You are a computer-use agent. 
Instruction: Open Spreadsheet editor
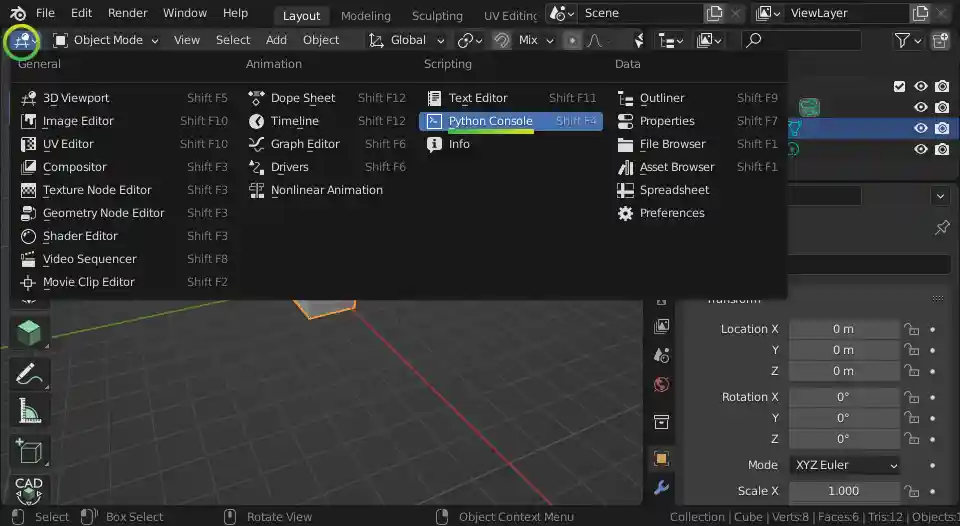click(697, 190)
